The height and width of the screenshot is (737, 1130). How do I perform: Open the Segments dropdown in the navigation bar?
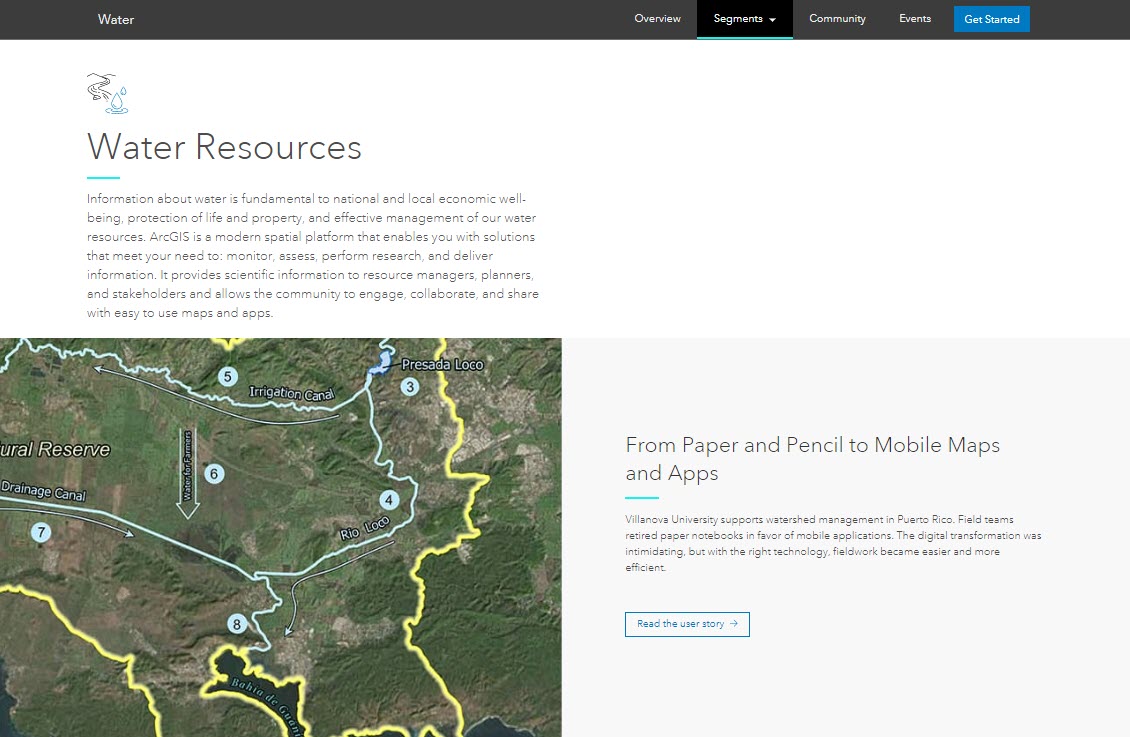tap(738, 18)
